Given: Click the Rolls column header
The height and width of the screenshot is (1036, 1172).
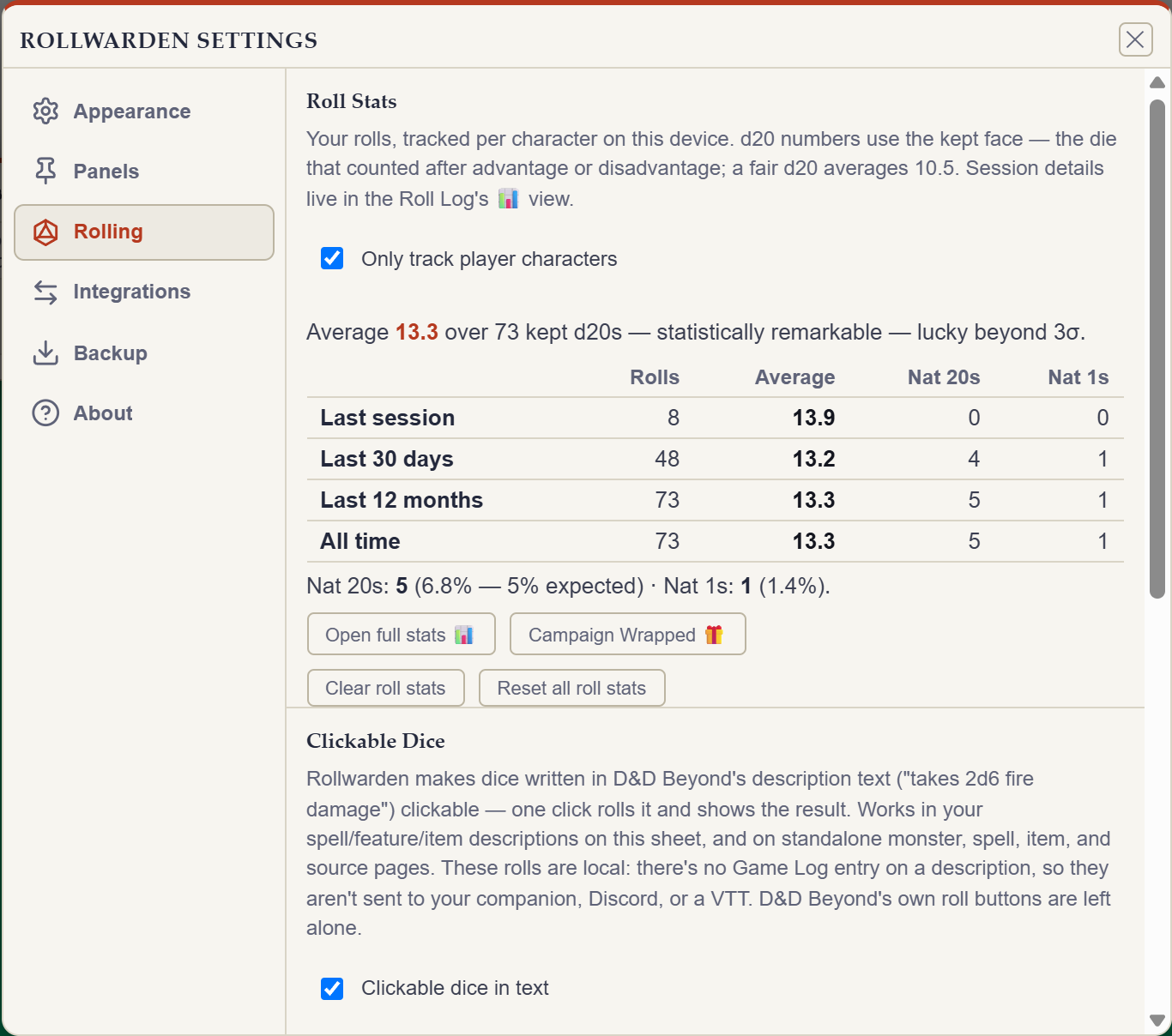Looking at the screenshot, I should [655, 377].
